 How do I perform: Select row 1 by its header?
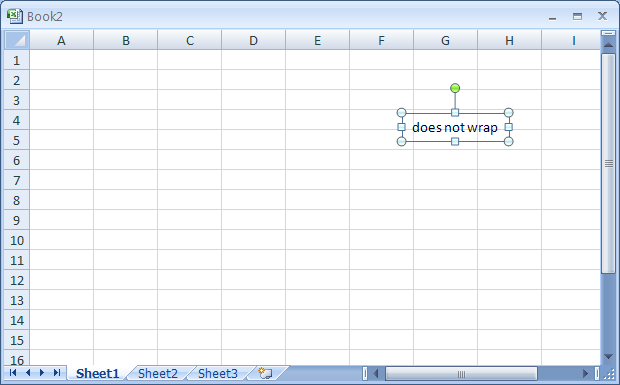point(17,60)
